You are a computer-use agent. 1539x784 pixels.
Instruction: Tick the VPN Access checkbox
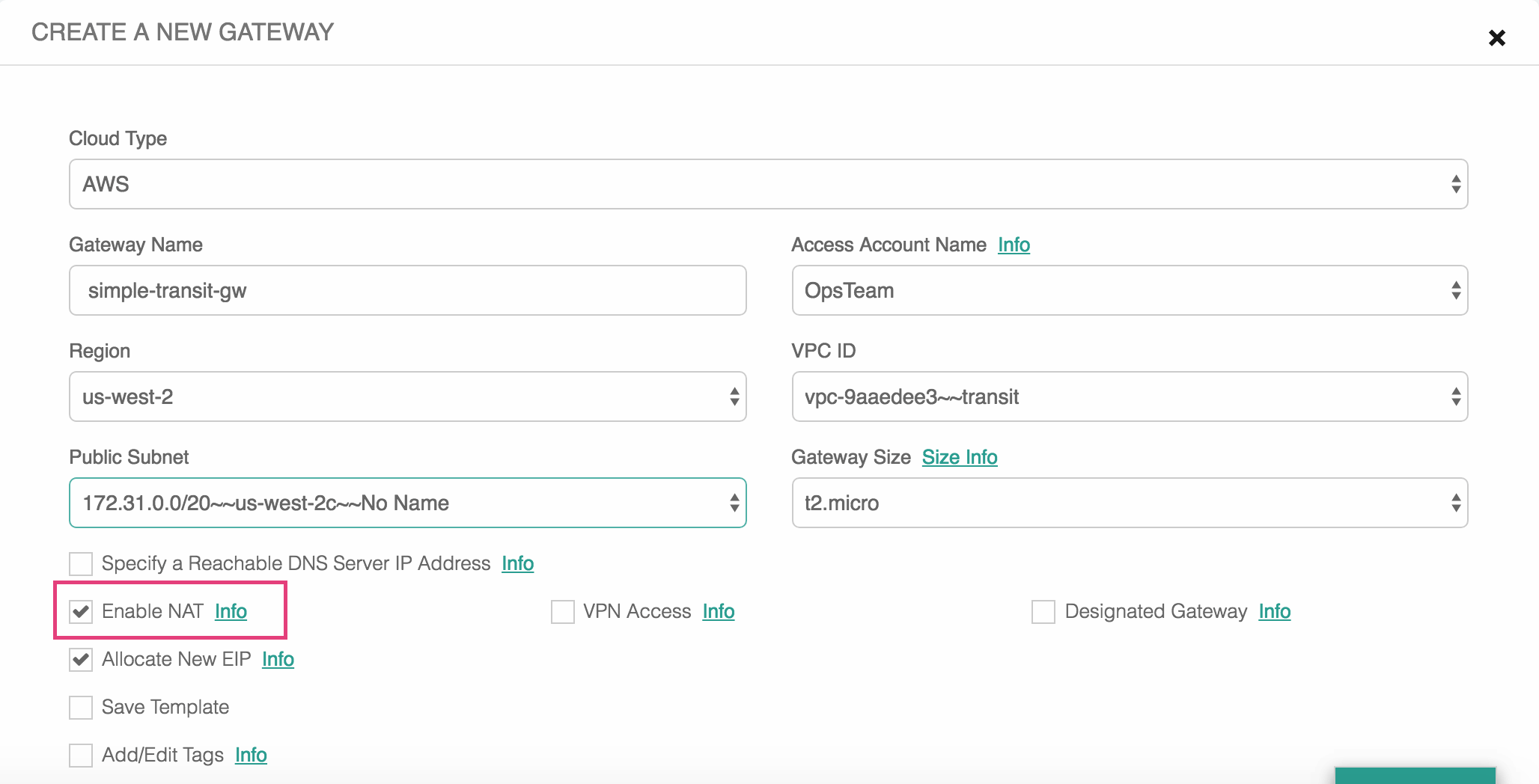point(562,612)
